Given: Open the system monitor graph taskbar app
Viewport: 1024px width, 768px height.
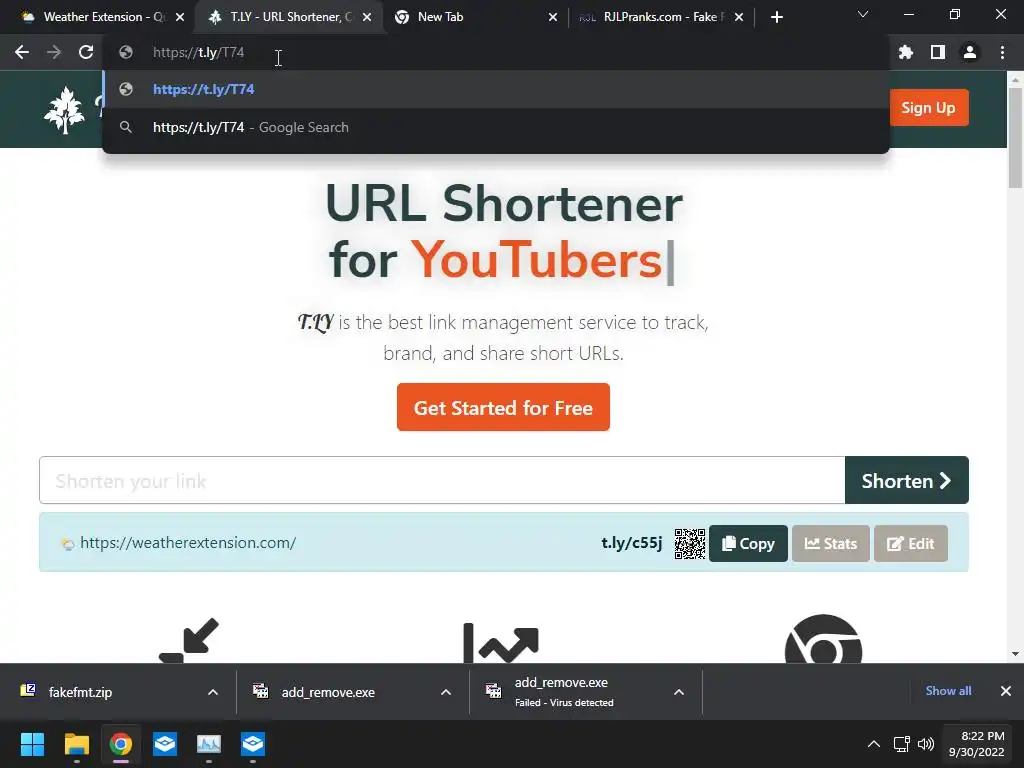Looking at the screenshot, I should (209, 744).
